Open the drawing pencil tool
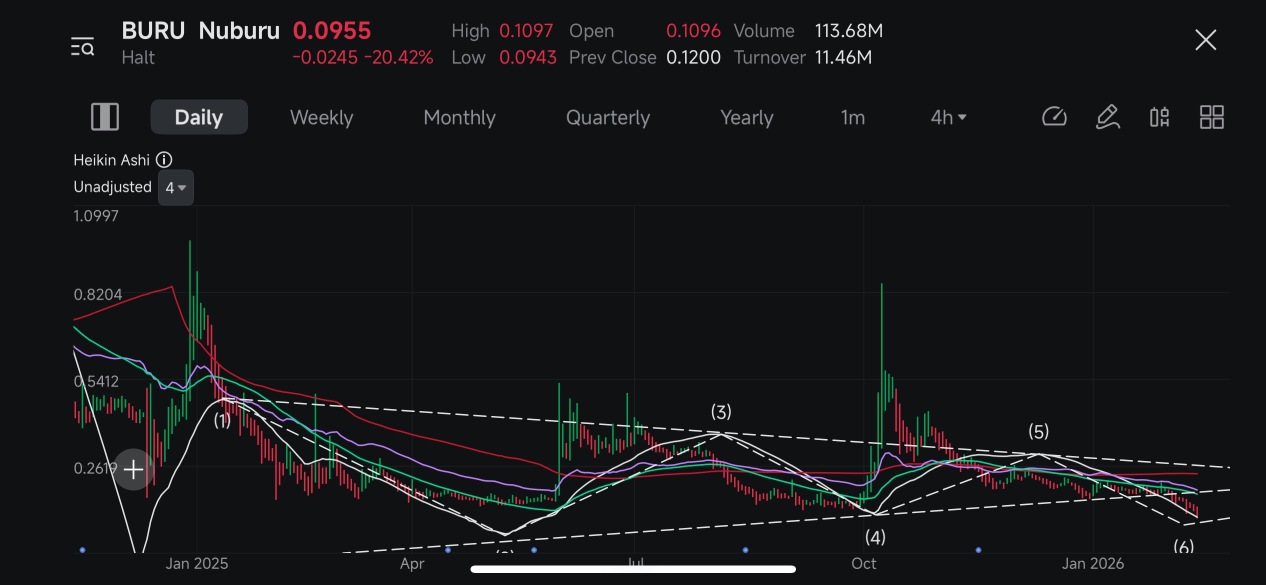Image resolution: width=1266 pixels, height=585 pixels. tap(1107, 117)
